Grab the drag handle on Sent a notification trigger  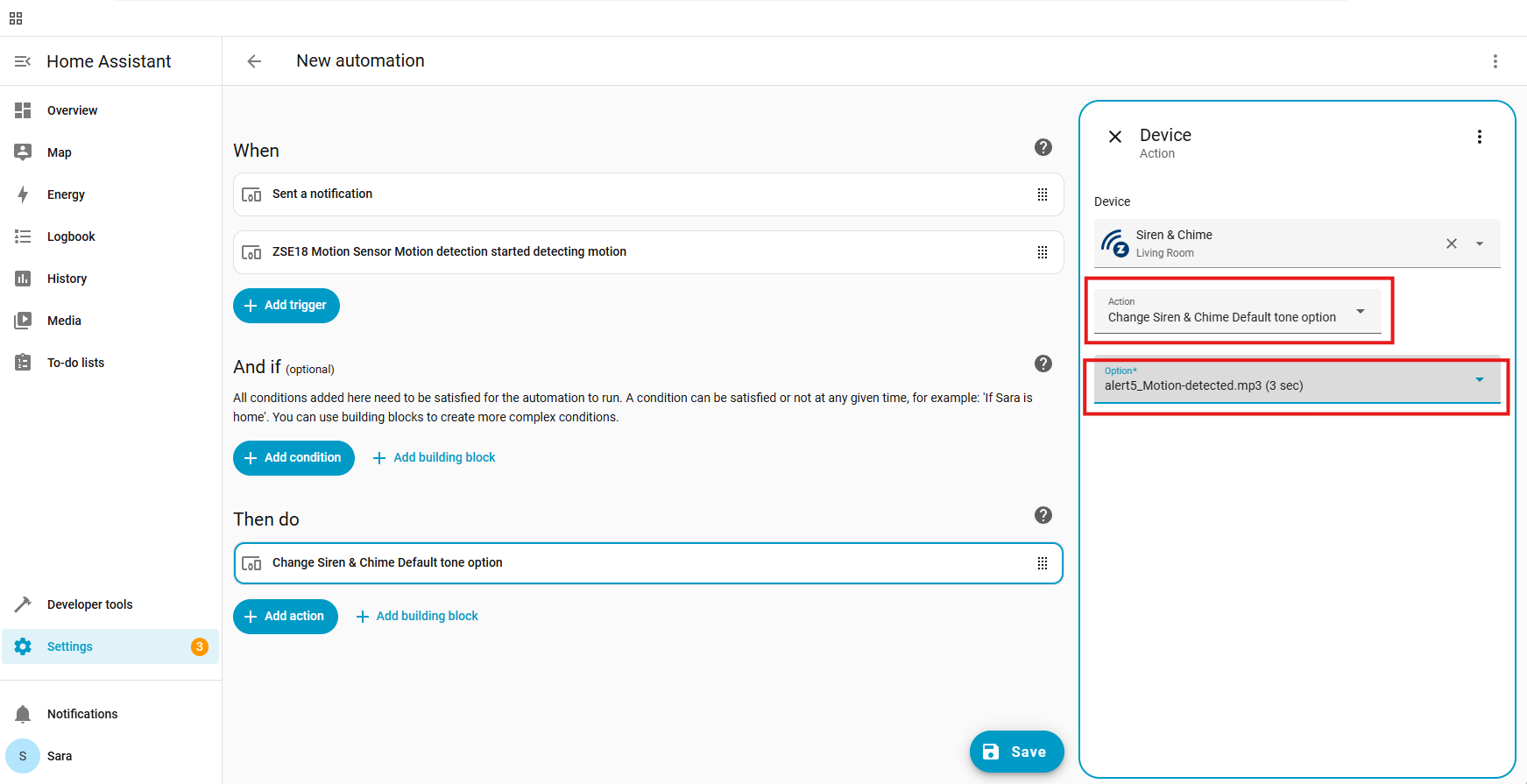click(x=1043, y=194)
